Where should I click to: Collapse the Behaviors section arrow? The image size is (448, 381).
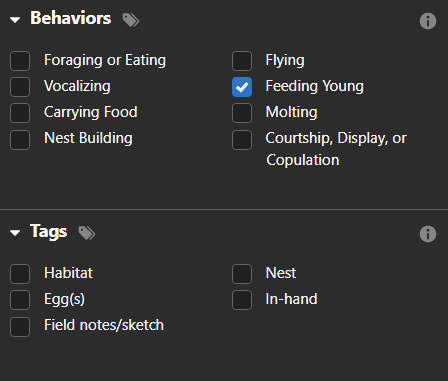pyautogui.click(x=15, y=20)
